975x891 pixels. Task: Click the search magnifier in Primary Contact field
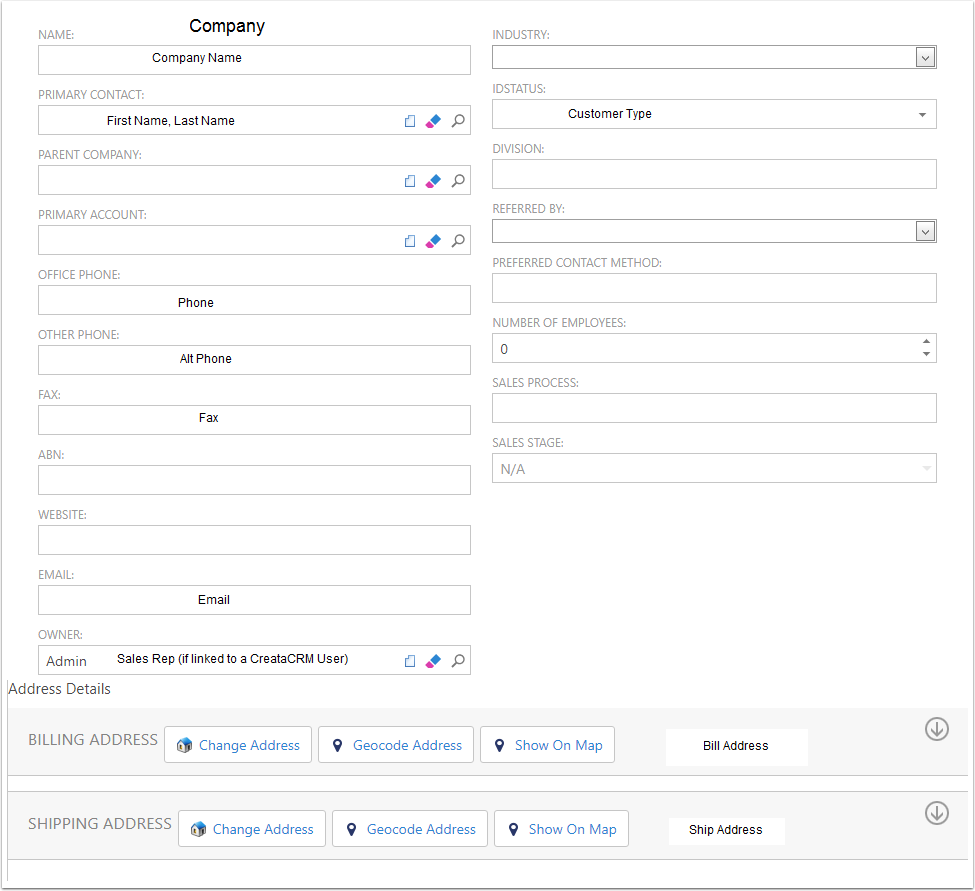pyautogui.click(x=458, y=121)
